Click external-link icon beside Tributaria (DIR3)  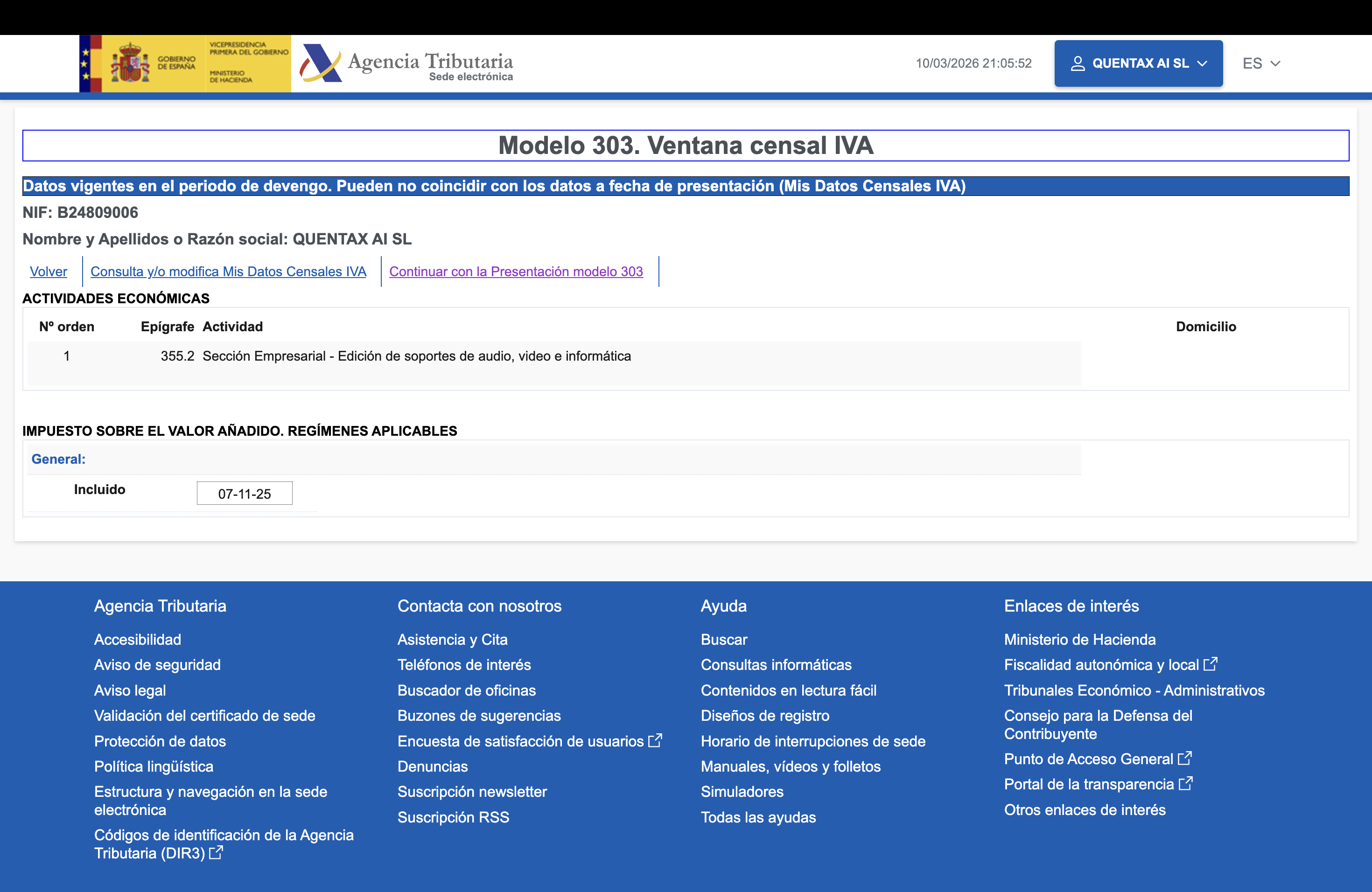[216, 853]
